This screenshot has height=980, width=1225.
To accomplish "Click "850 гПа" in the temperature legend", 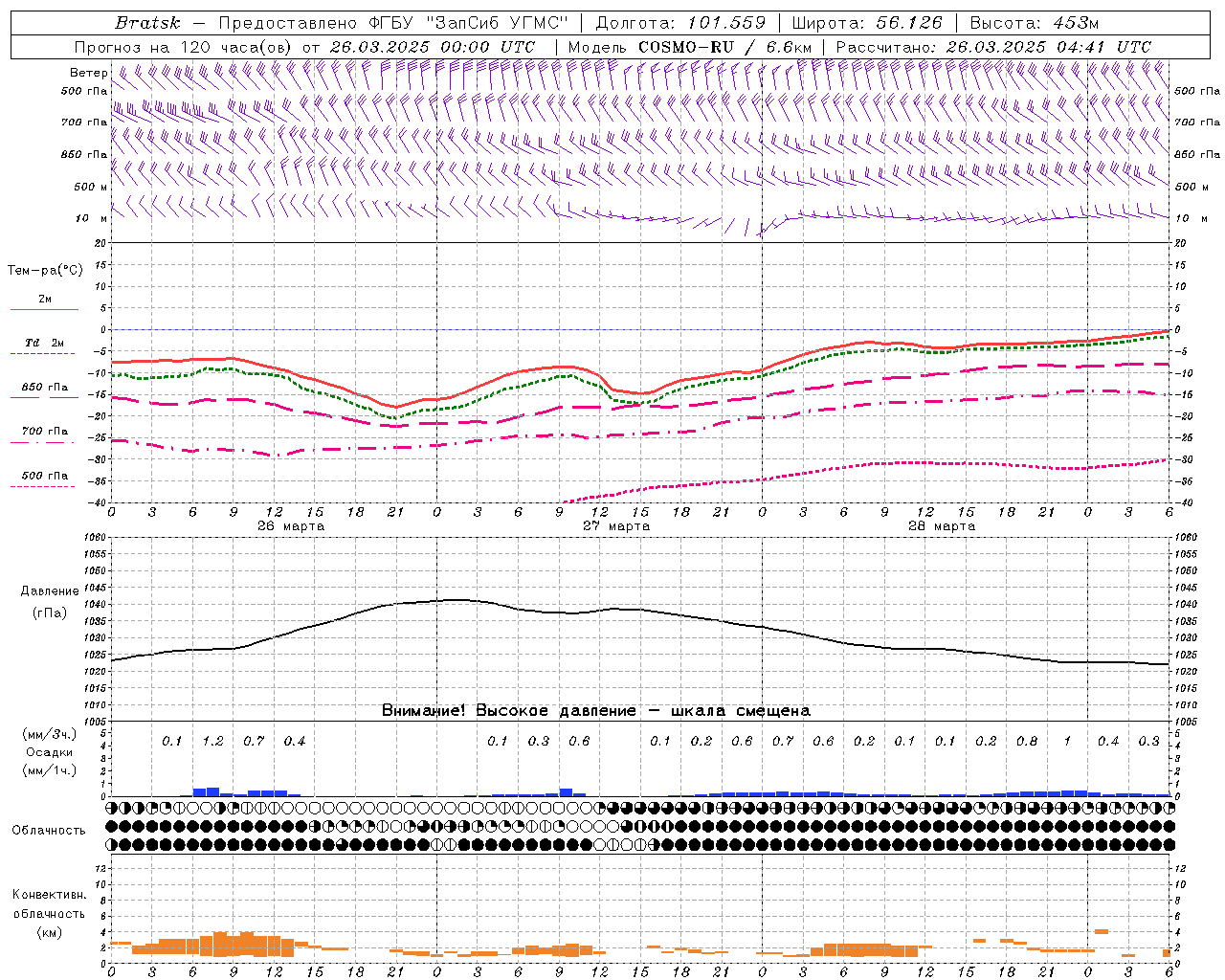I will [x=44, y=388].
